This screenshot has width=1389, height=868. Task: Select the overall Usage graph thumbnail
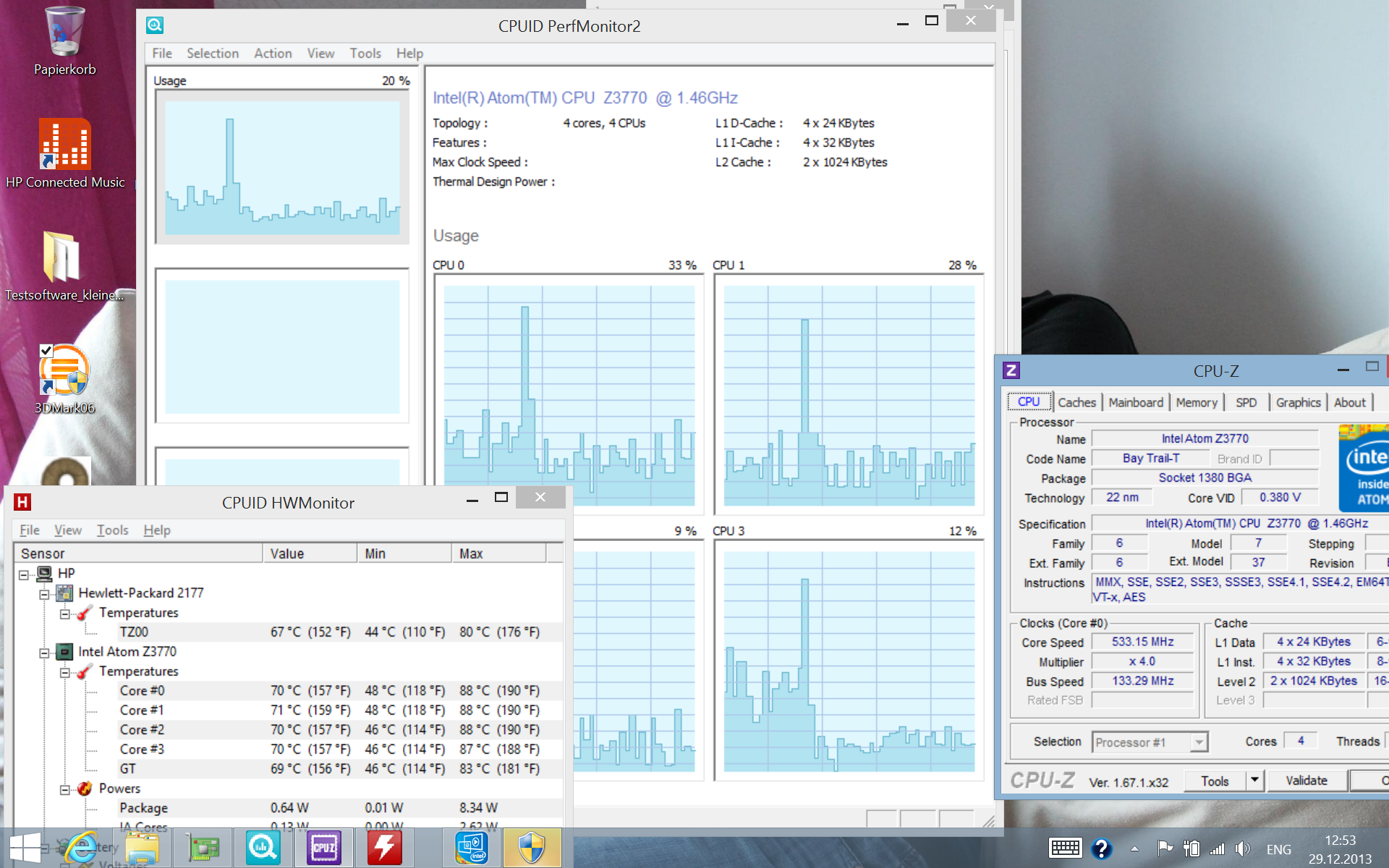[x=282, y=167]
